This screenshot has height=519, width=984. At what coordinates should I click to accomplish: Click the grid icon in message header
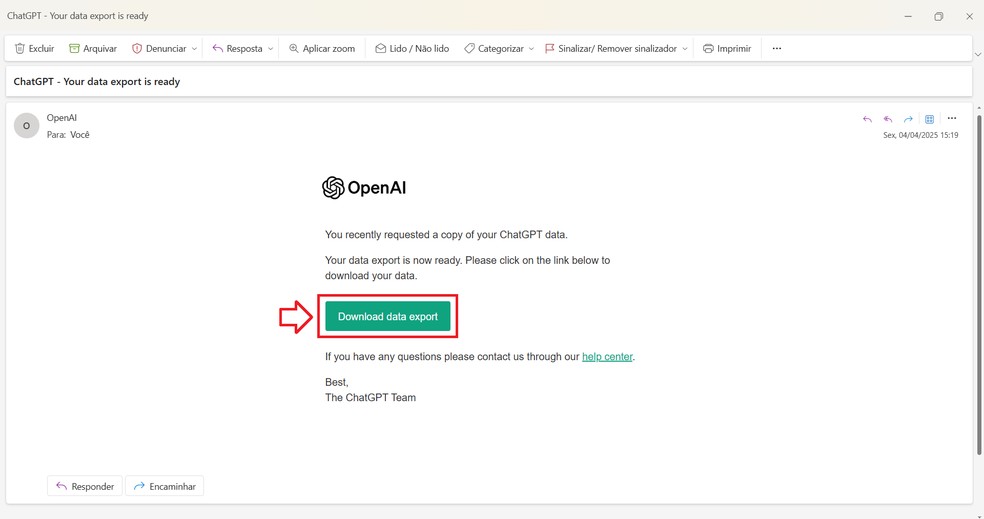(x=930, y=119)
